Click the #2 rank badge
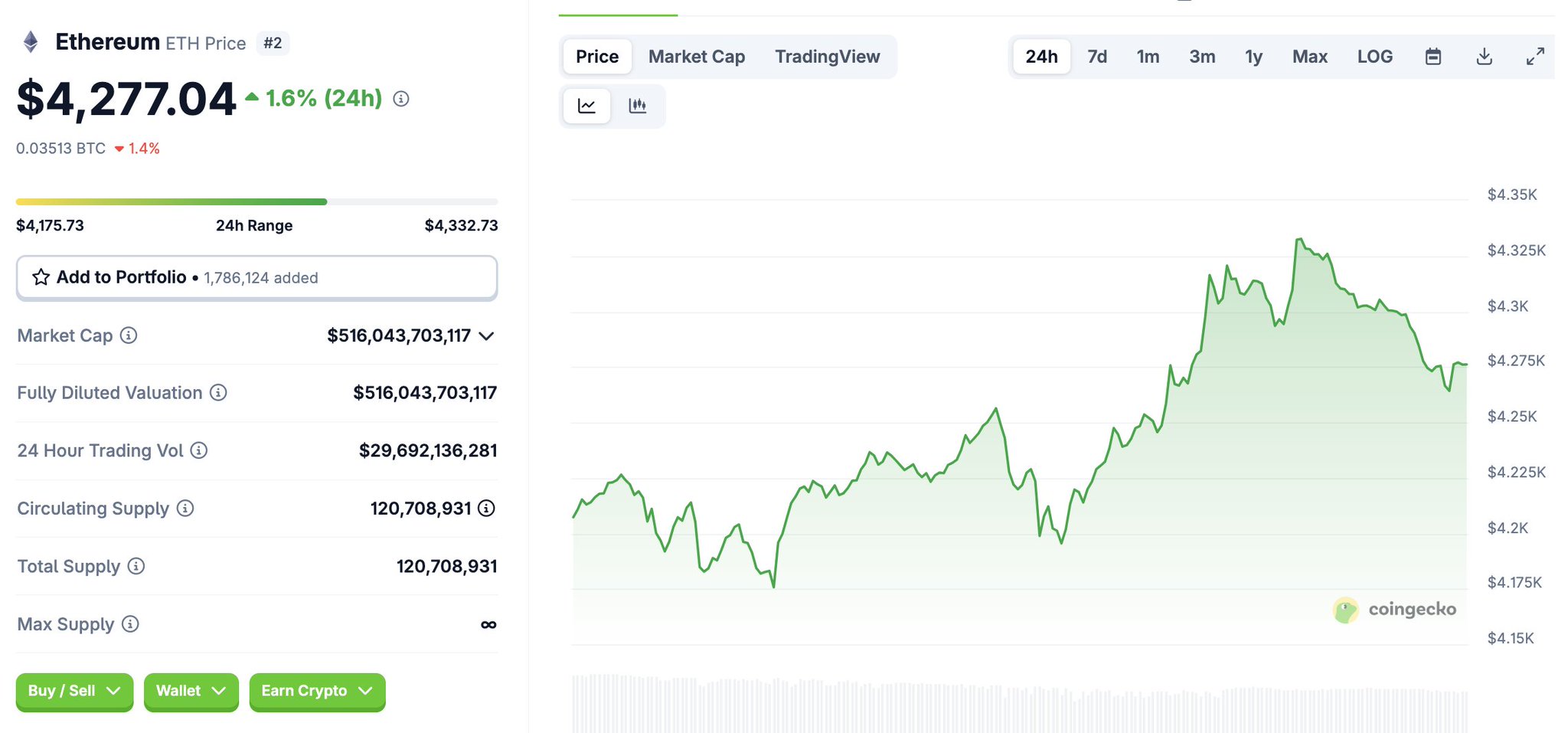1568x733 pixels. click(273, 43)
